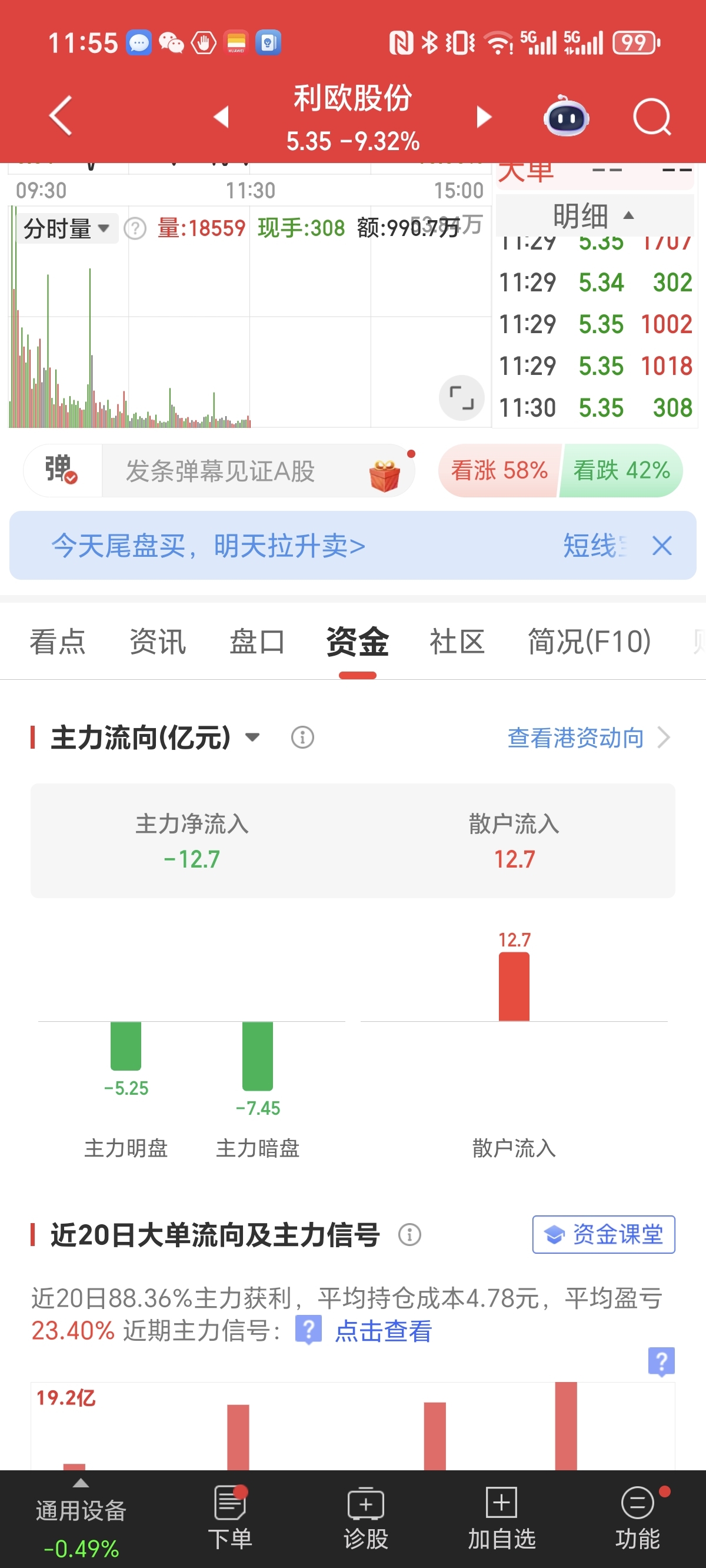706x1568 pixels.
Task: Open info icon beside 主力流向
Action: point(302,737)
